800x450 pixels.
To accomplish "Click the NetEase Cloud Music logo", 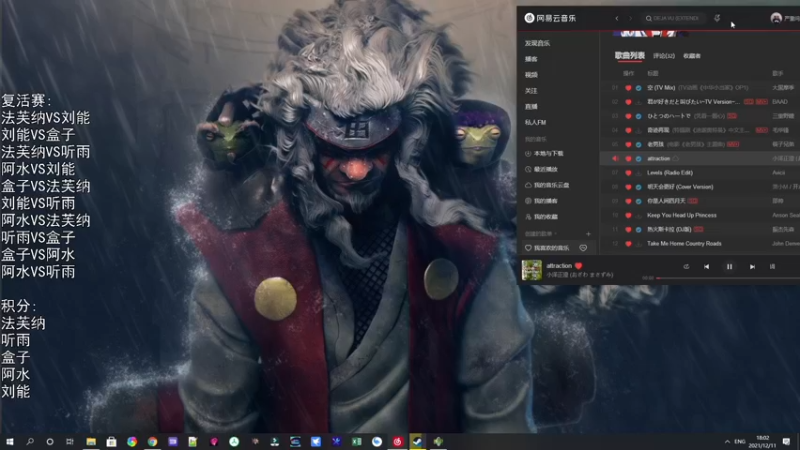I will point(550,18).
